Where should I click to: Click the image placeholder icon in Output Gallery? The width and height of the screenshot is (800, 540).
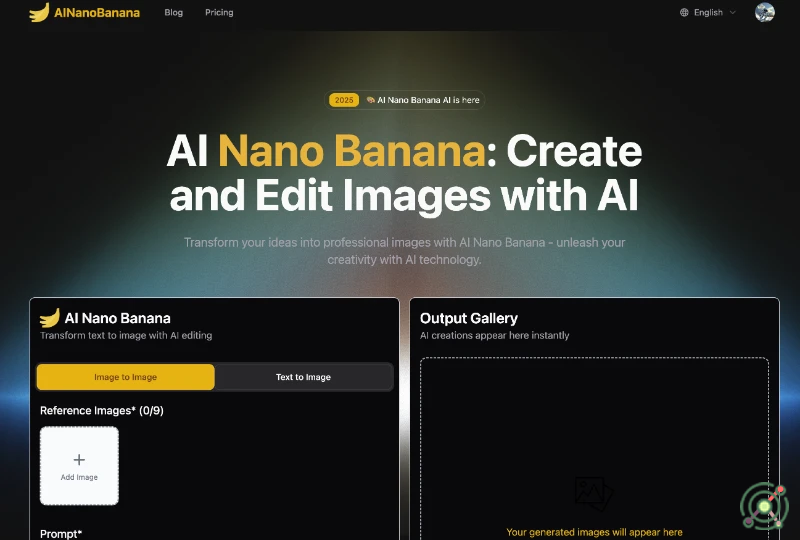click(593, 492)
